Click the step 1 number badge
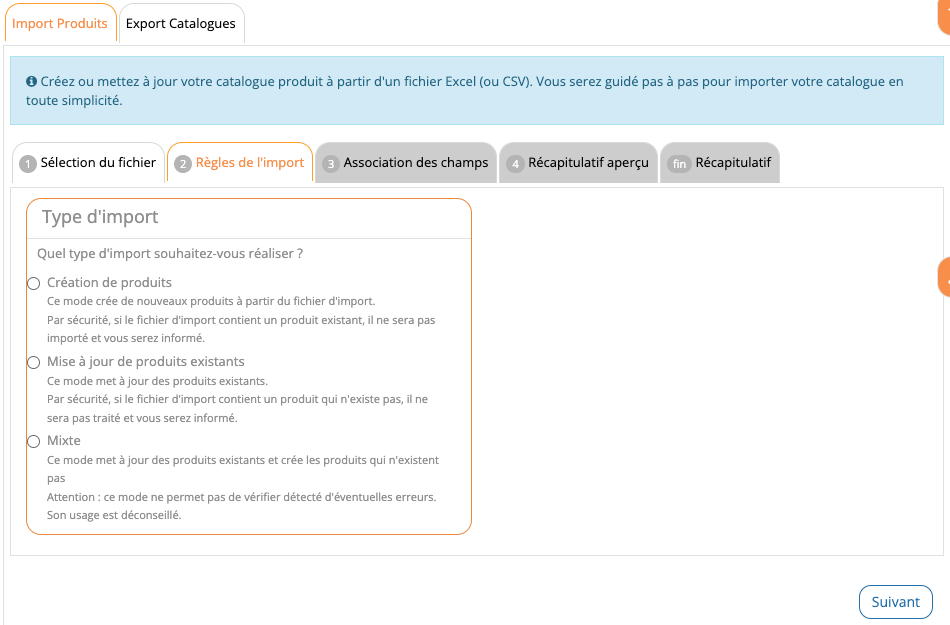The width and height of the screenshot is (950, 625). [x=28, y=164]
